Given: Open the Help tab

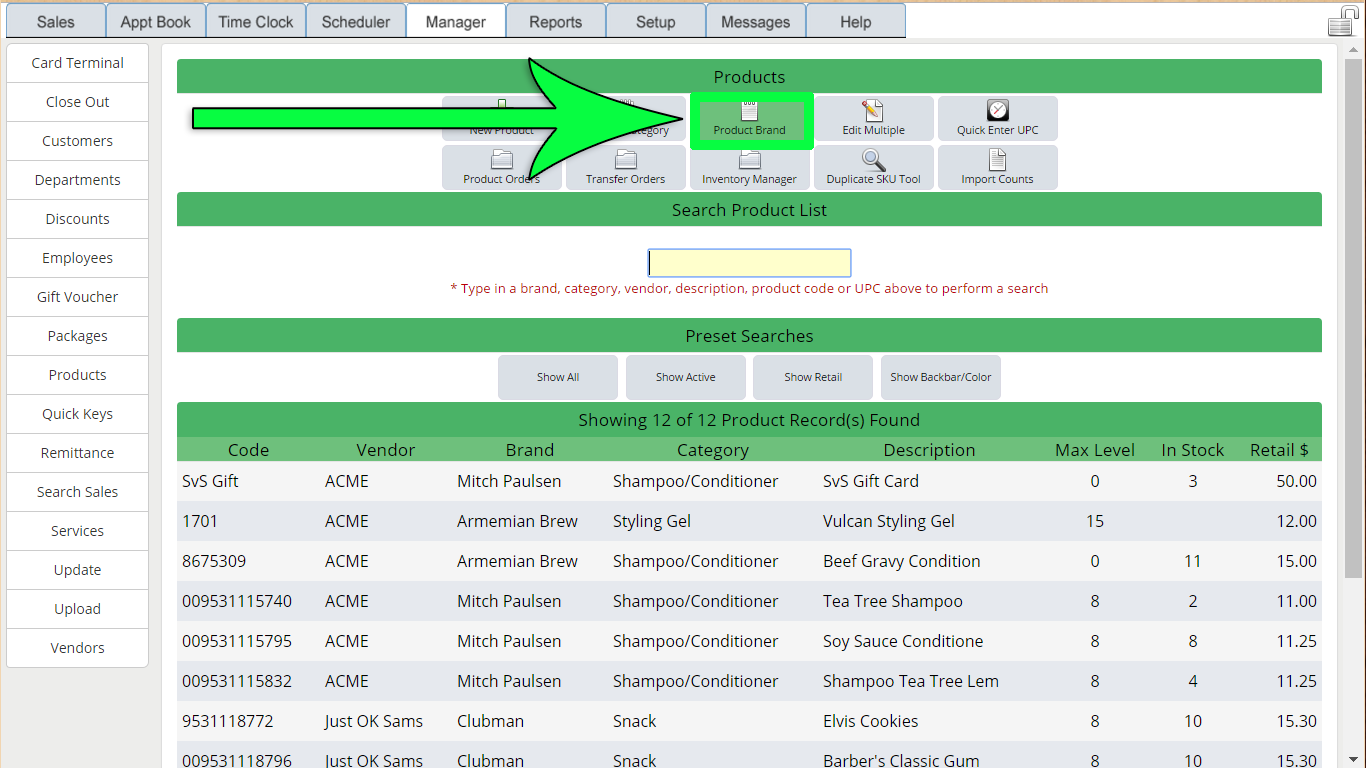Looking at the screenshot, I should coord(855,21).
